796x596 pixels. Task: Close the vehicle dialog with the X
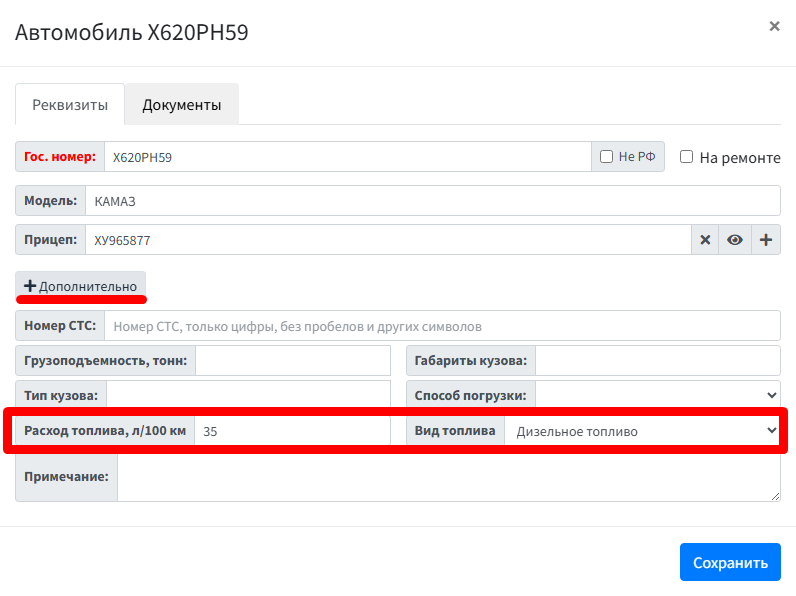point(774,27)
